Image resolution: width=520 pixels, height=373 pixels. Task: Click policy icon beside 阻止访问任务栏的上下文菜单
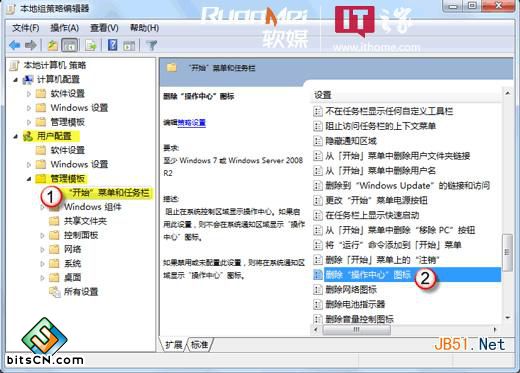coord(318,126)
